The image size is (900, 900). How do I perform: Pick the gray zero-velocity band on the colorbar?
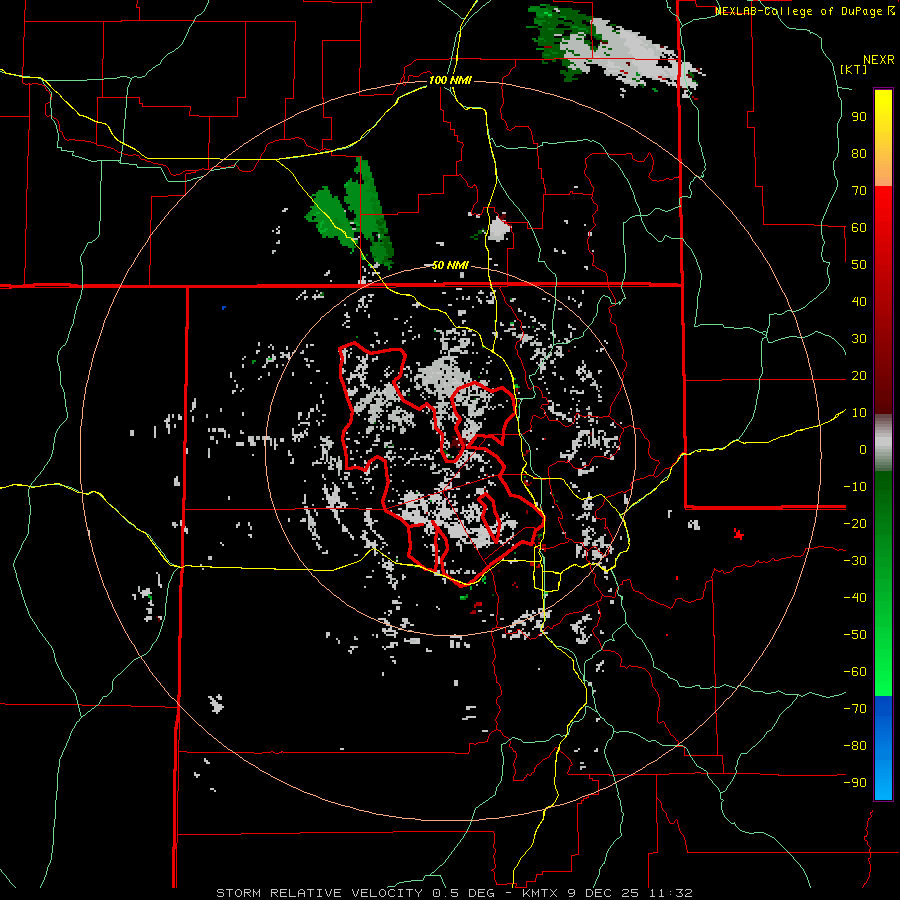coord(883,443)
